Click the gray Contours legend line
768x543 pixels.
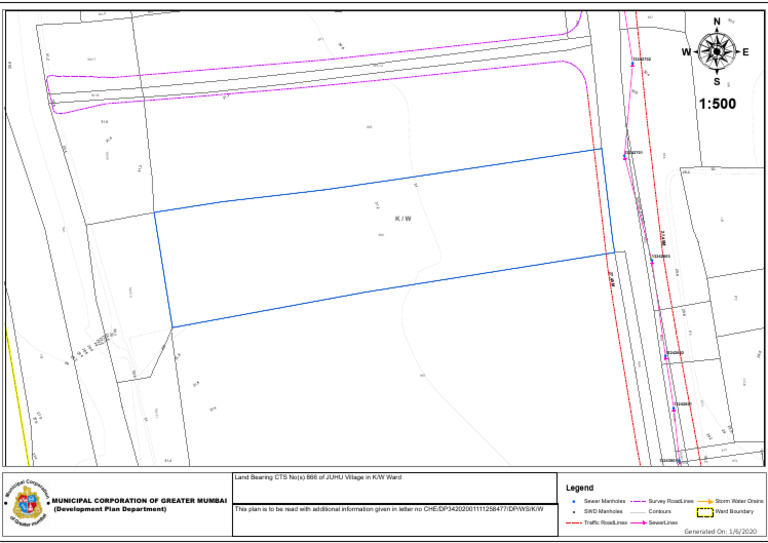point(638,512)
